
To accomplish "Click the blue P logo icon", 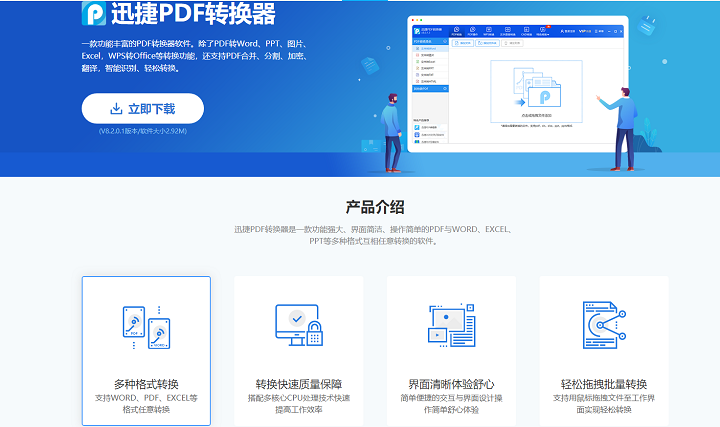I will [x=94, y=13].
